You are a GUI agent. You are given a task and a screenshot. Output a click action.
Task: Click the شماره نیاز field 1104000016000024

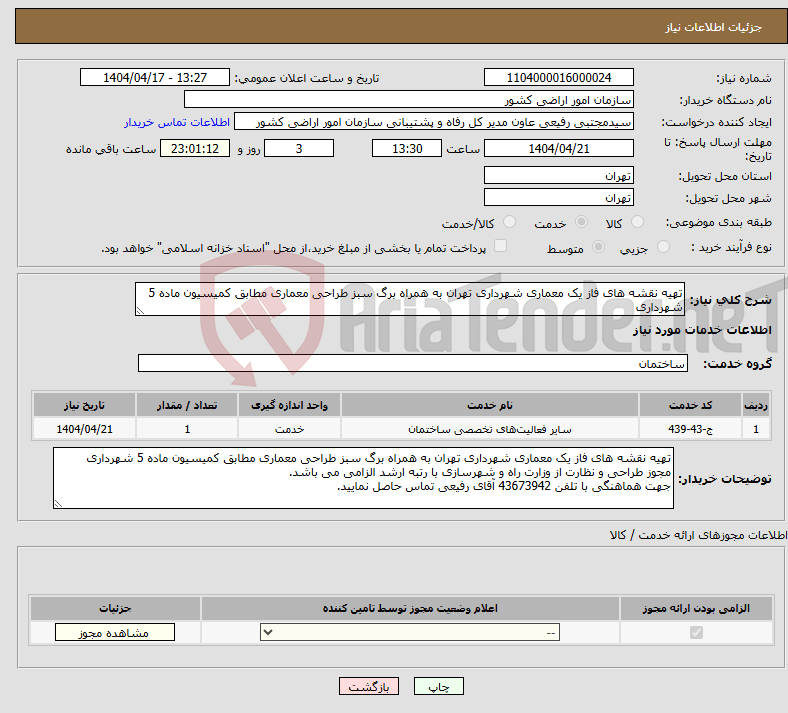[x=559, y=77]
